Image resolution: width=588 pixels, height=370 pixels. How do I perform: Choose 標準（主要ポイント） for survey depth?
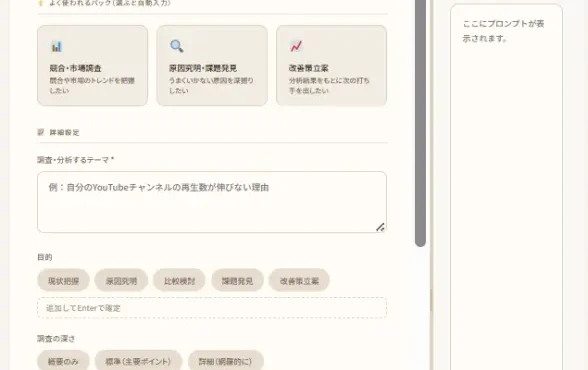click(x=138, y=361)
